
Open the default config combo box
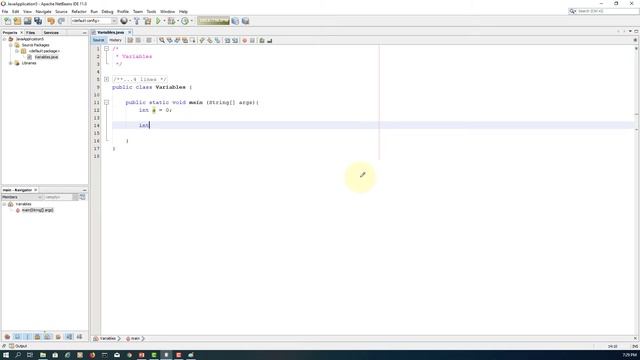(94, 21)
